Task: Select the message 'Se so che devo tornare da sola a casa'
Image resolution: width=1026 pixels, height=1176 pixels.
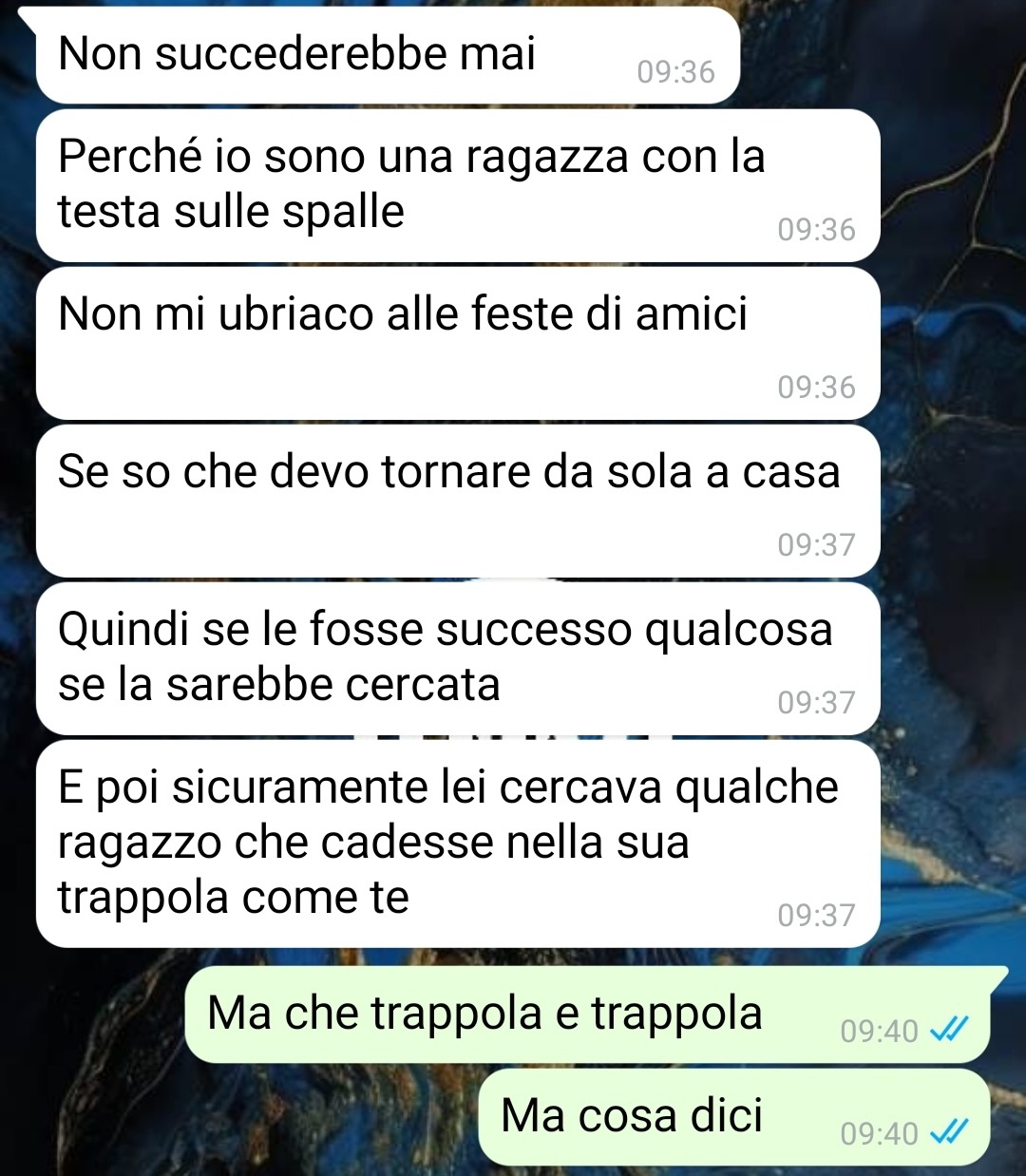Action: tap(458, 502)
